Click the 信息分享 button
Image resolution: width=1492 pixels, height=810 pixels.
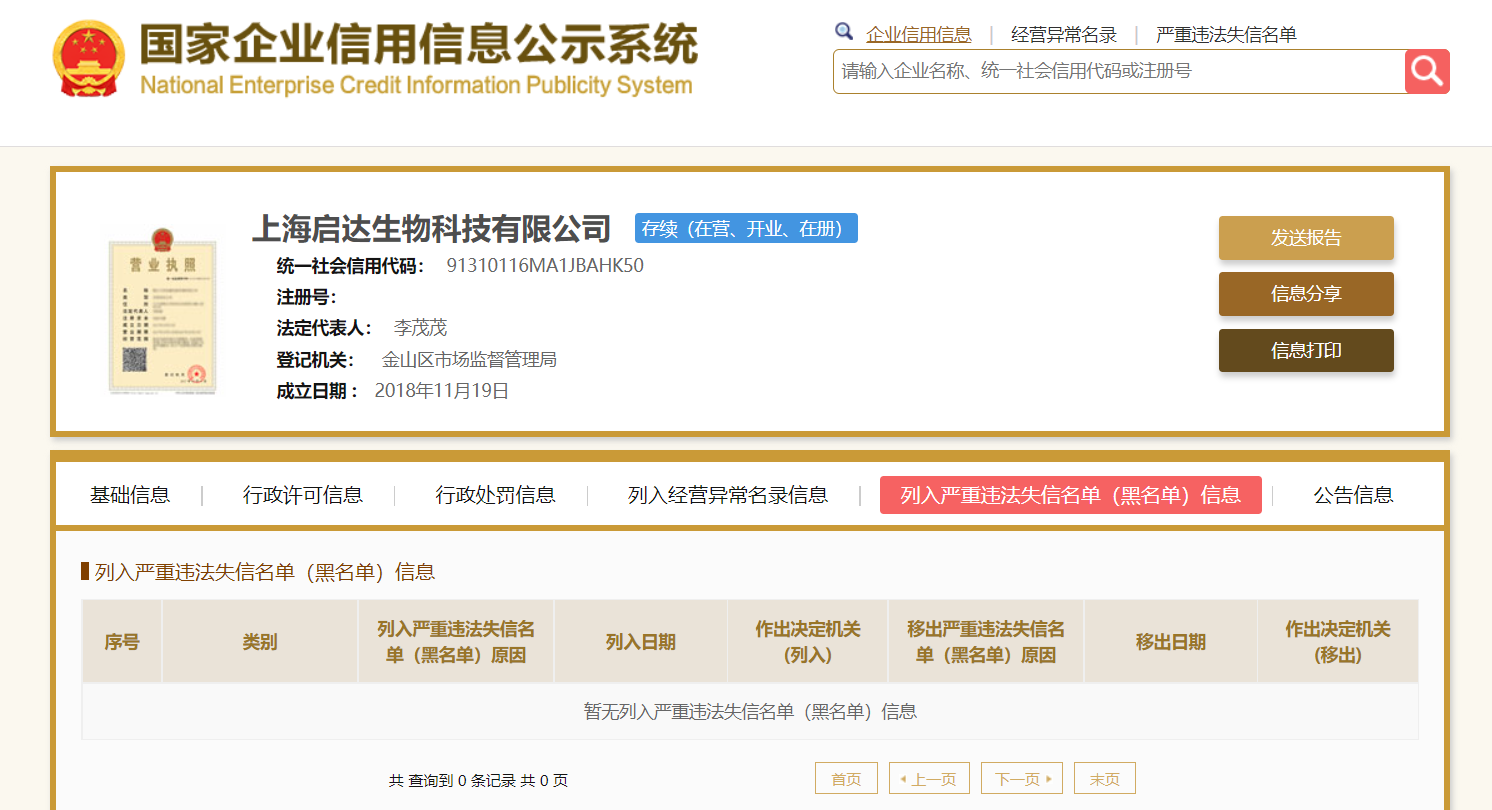[x=1306, y=294]
